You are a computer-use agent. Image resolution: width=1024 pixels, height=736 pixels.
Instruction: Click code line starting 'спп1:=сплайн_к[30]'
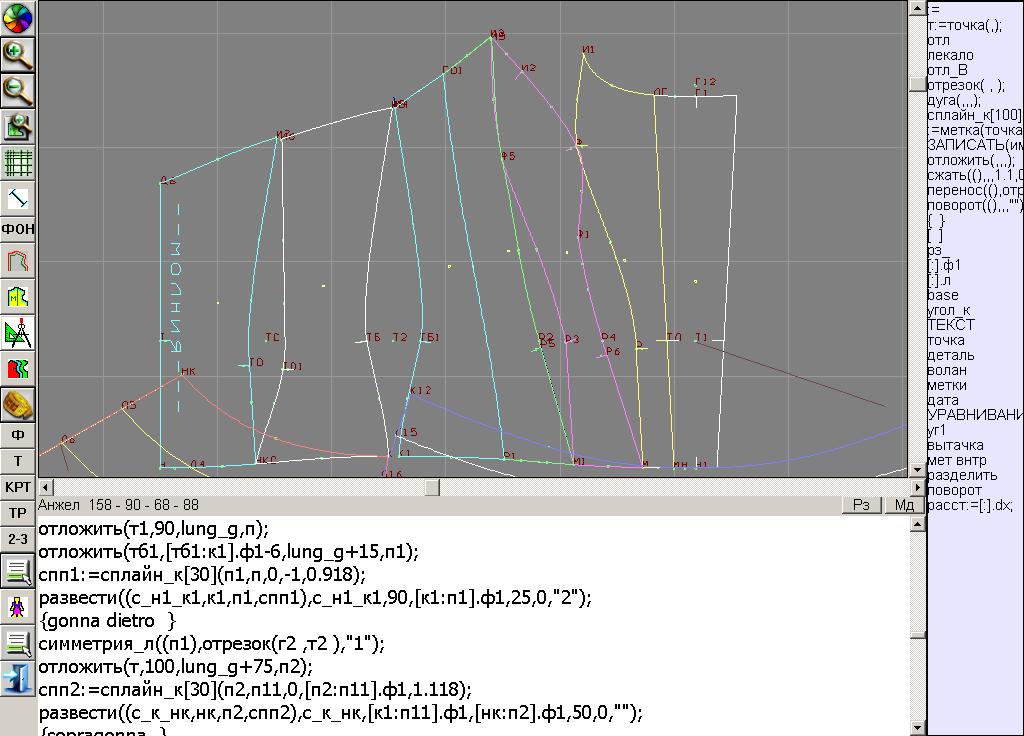pyautogui.click(x=202, y=575)
